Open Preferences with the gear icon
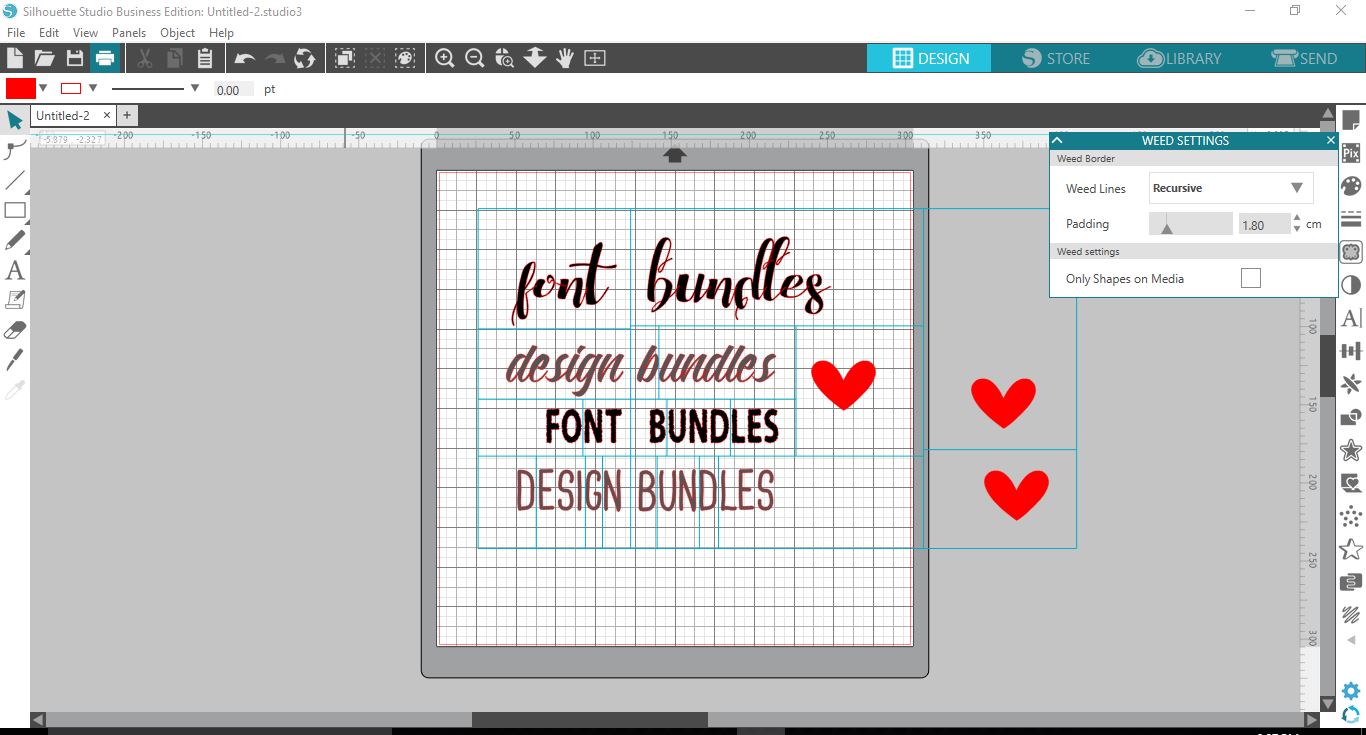1366x735 pixels. coord(1351,691)
